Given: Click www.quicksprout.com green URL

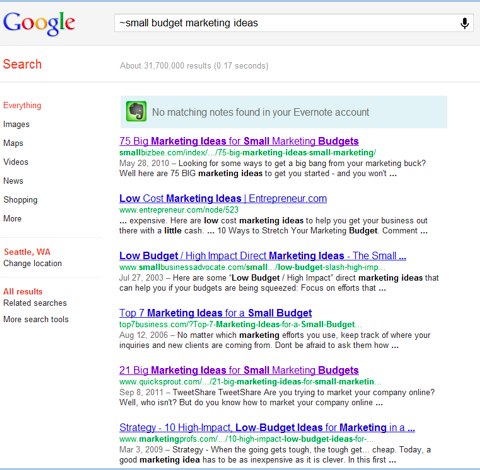Looking at the screenshot, I should click(250, 382).
